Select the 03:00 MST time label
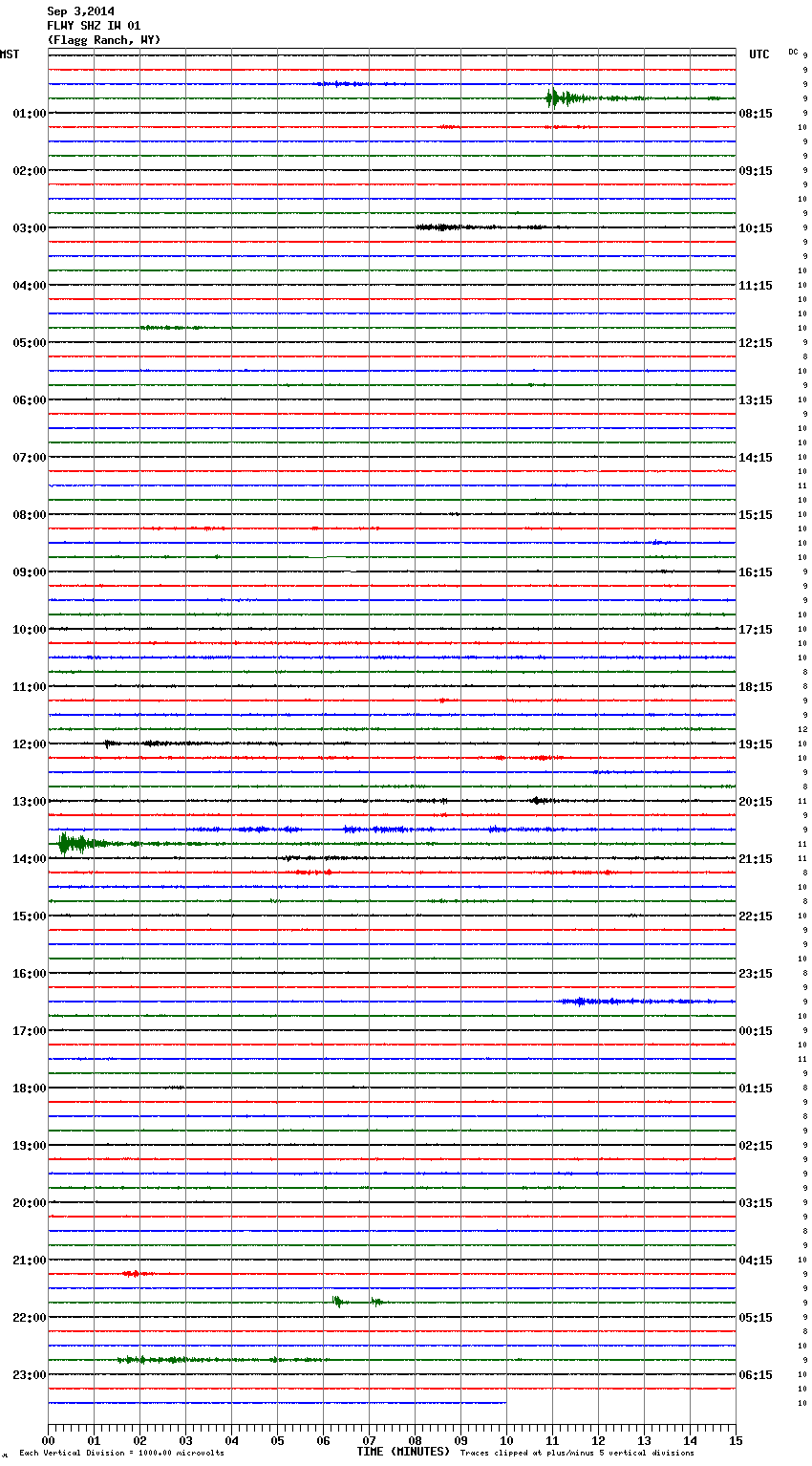Image resolution: width=812 pixels, height=1466 pixels. click(30, 228)
